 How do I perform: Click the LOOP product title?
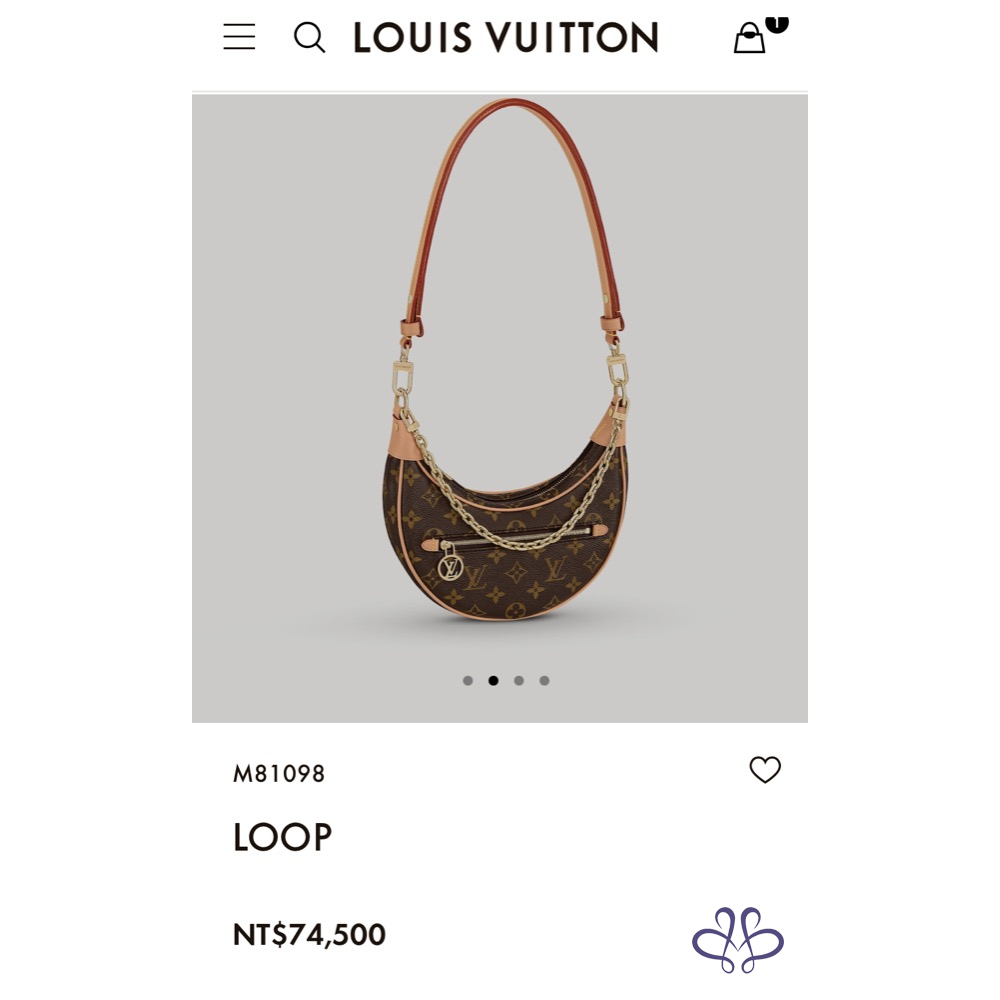[282, 838]
